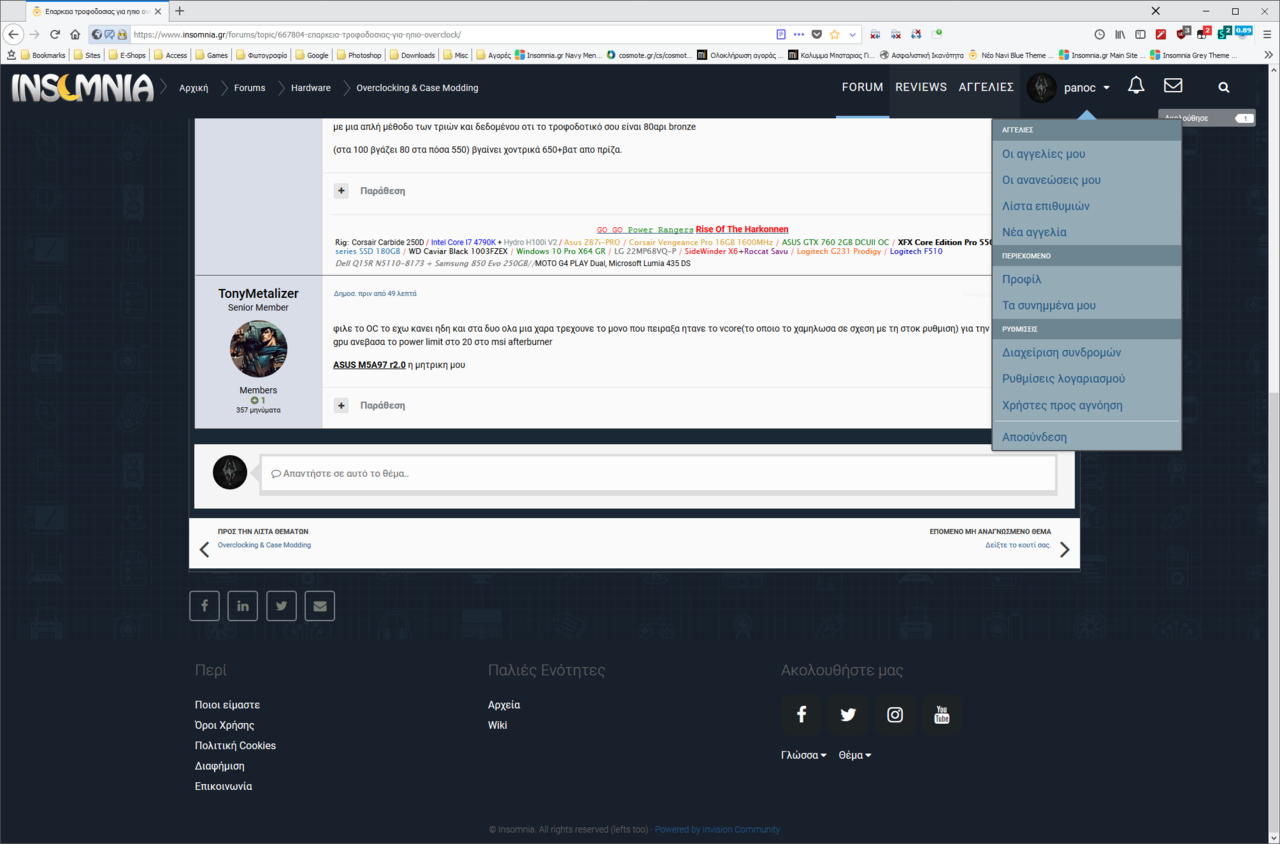Open Insomnia's Instagram page in footer
The image size is (1280, 844).
(x=895, y=715)
